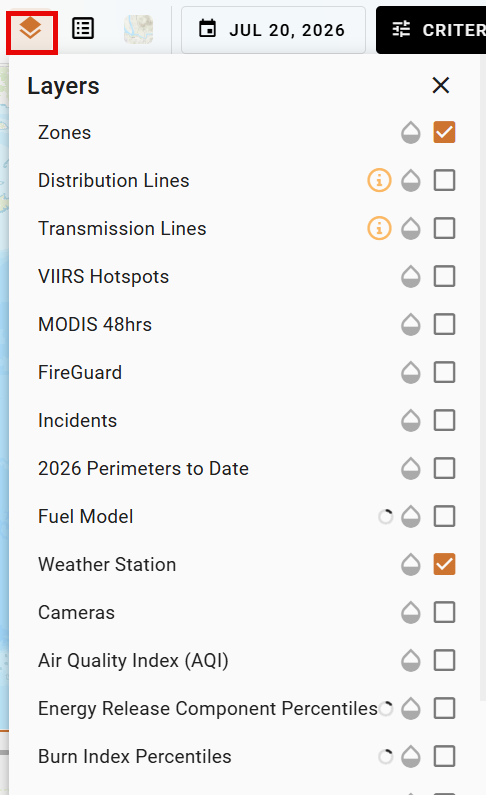Screen dimensions: 486x795
Task: Click the Transmission Lines info icon
Action: point(379,228)
